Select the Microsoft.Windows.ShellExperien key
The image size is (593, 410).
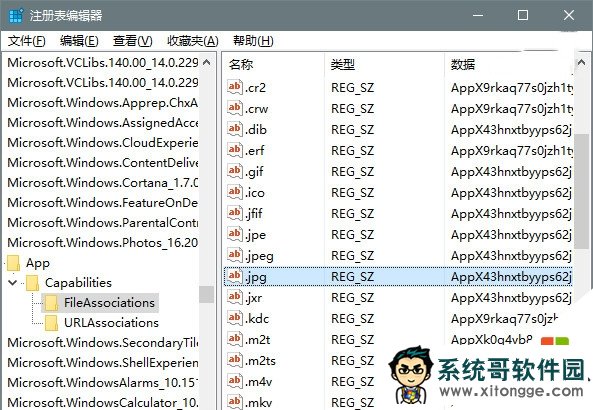pyautogui.click(x=102, y=363)
